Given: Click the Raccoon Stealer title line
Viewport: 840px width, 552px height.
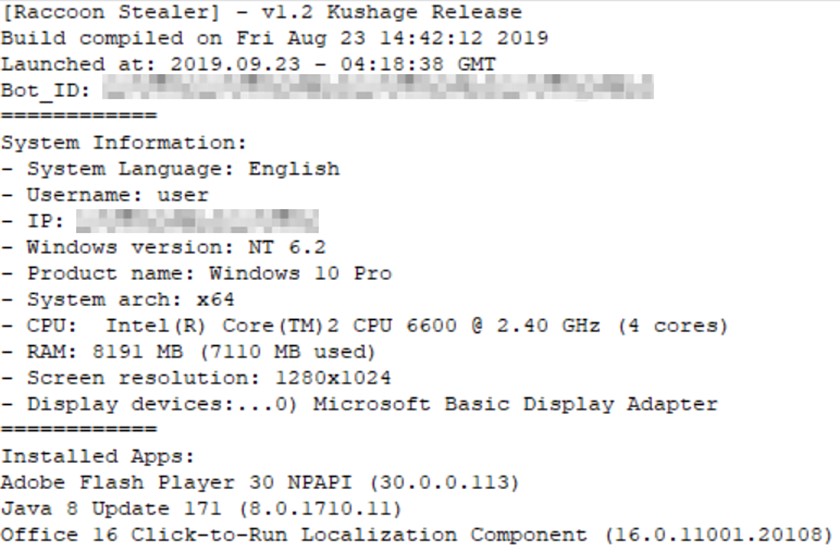Looking at the screenshot, I should coord(261,13).
